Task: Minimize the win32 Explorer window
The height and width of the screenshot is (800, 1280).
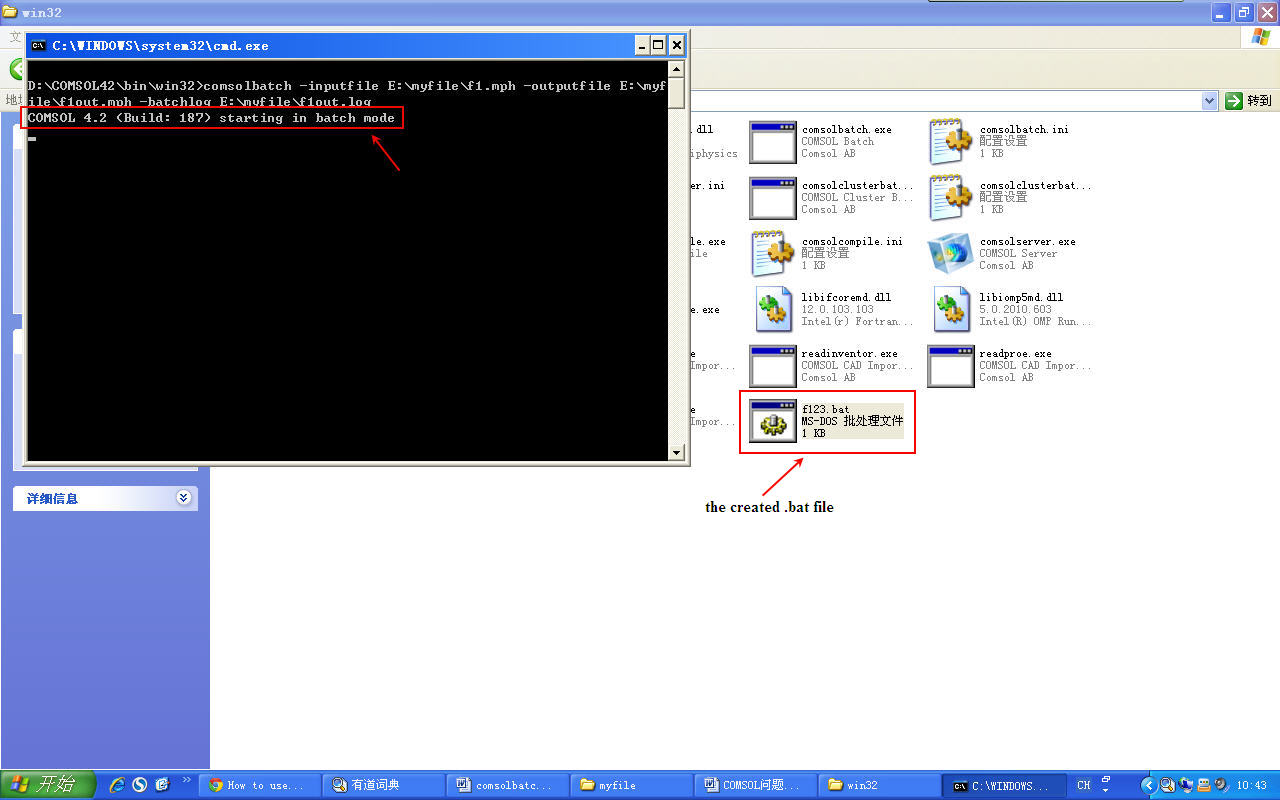Action: (x=1222, y=12)
